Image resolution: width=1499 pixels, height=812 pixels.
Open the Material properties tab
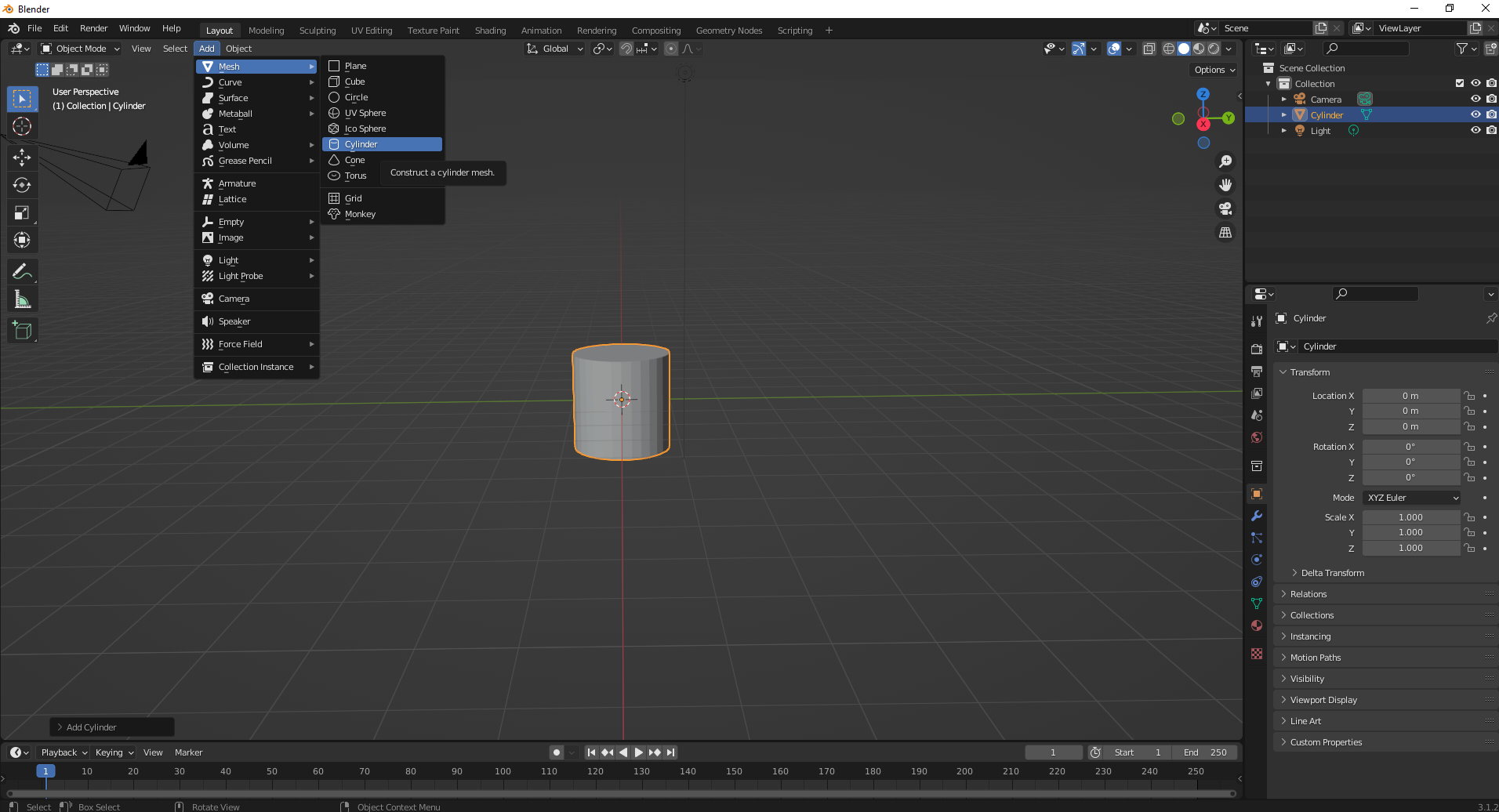pos(1257,625)
